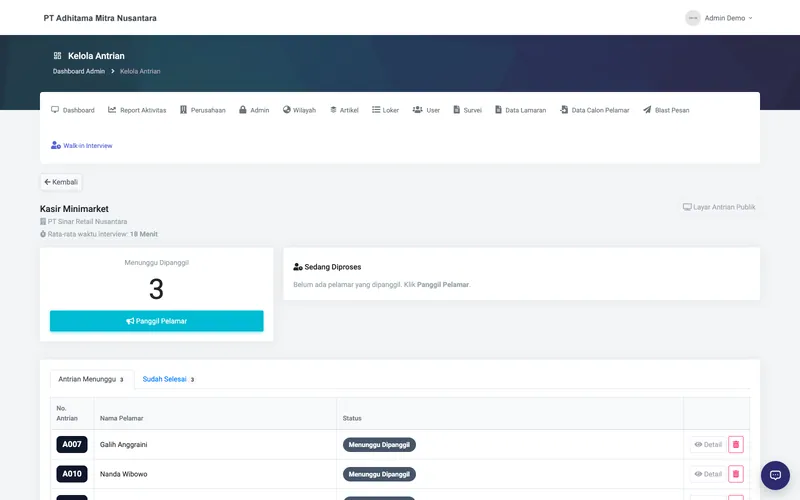Open Layar Antrian Publik link
The image size is (800, 500).
coord(719,207)
